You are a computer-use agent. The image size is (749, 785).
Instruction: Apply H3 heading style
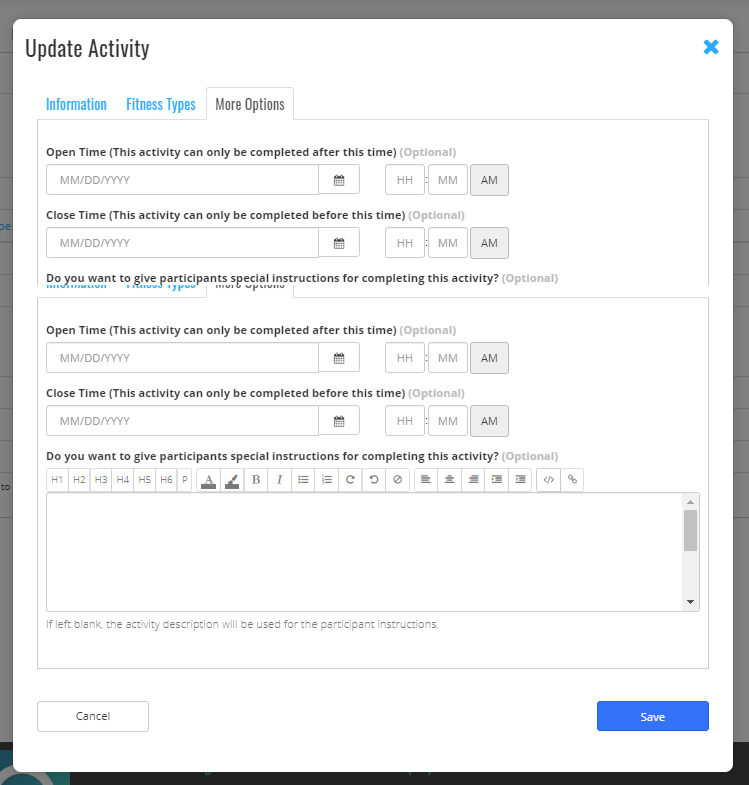pyautogui.click(x=100, y=480)
